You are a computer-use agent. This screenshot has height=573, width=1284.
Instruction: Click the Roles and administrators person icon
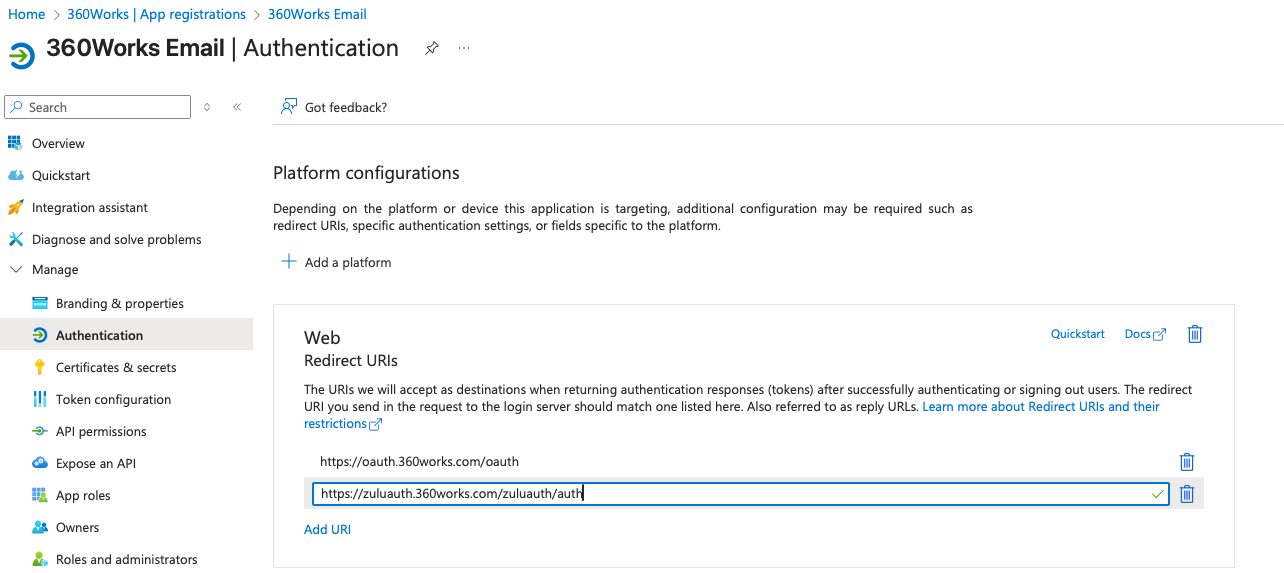coord(40,559)
